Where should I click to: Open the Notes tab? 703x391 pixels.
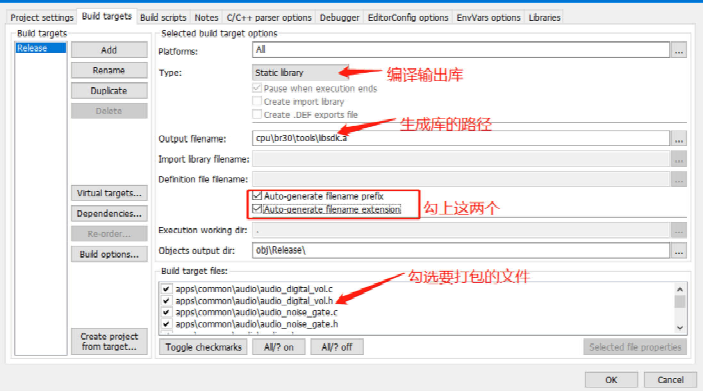pos(206,17)
